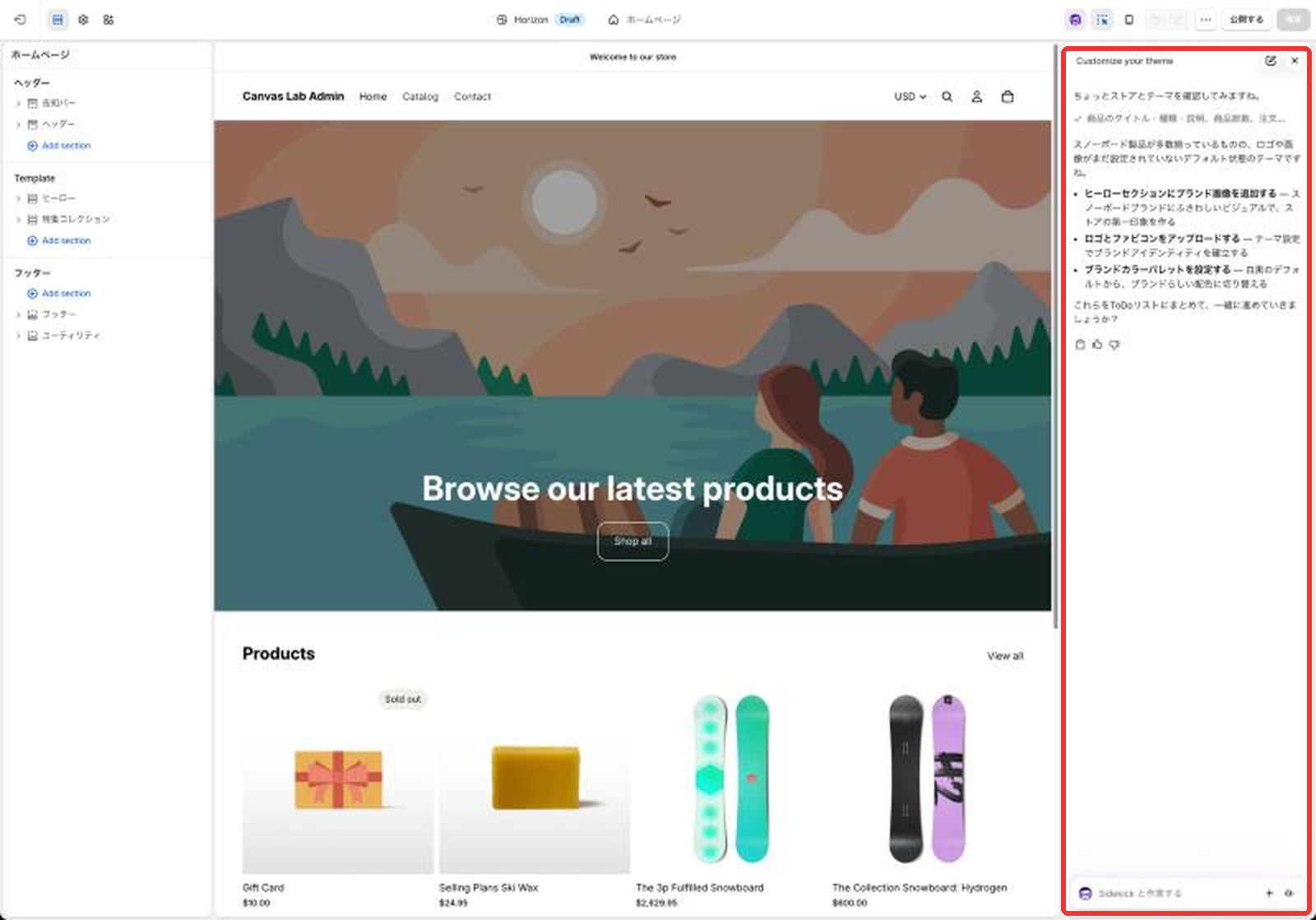Image resolution: width=1316 pixels, height=920 pixels.
Task: Expand the ヒーロー section row
Action: (x=18, y=198)
